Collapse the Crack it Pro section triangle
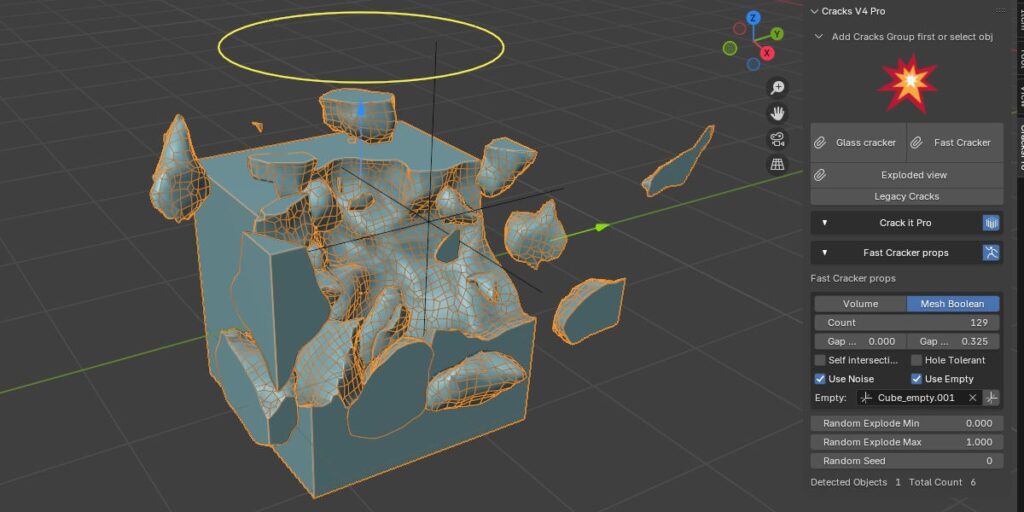Image resolution: width=1024 pixels, height=512 pixels. point(825,223)
